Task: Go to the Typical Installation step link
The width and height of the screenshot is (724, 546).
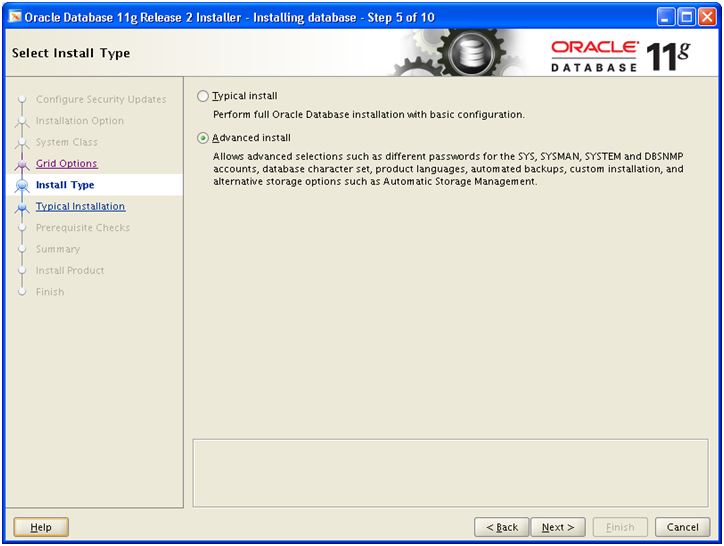Action: [80, 206]
